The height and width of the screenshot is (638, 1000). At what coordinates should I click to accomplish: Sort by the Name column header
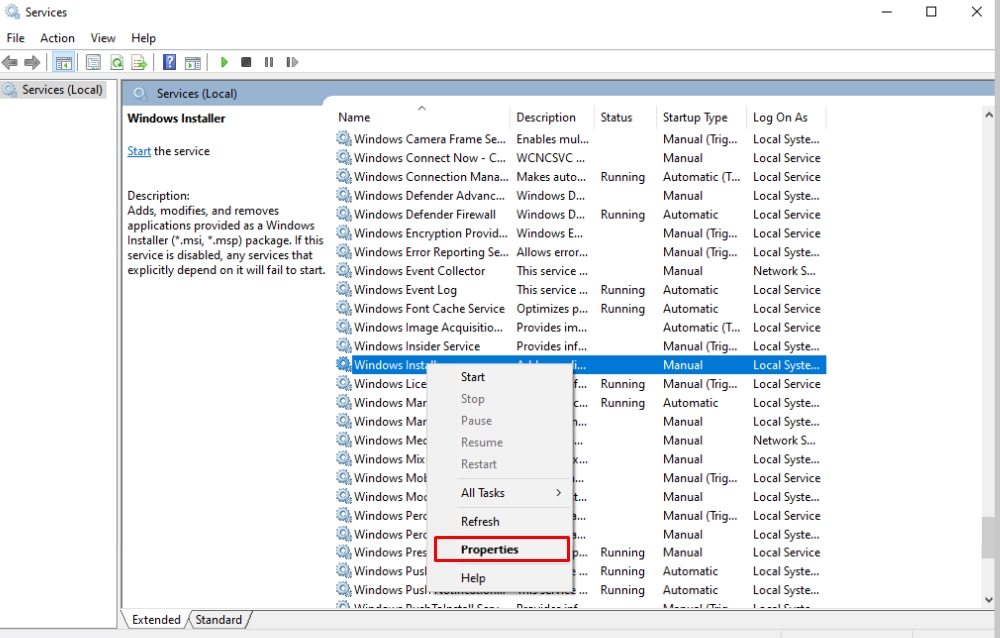[422, 117]
